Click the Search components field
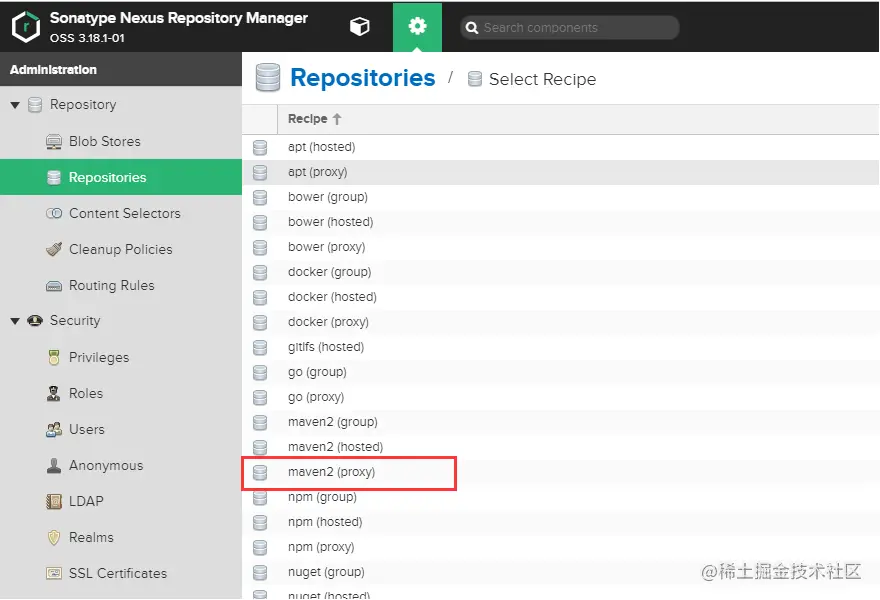880x600 pixels. [570, 28]
